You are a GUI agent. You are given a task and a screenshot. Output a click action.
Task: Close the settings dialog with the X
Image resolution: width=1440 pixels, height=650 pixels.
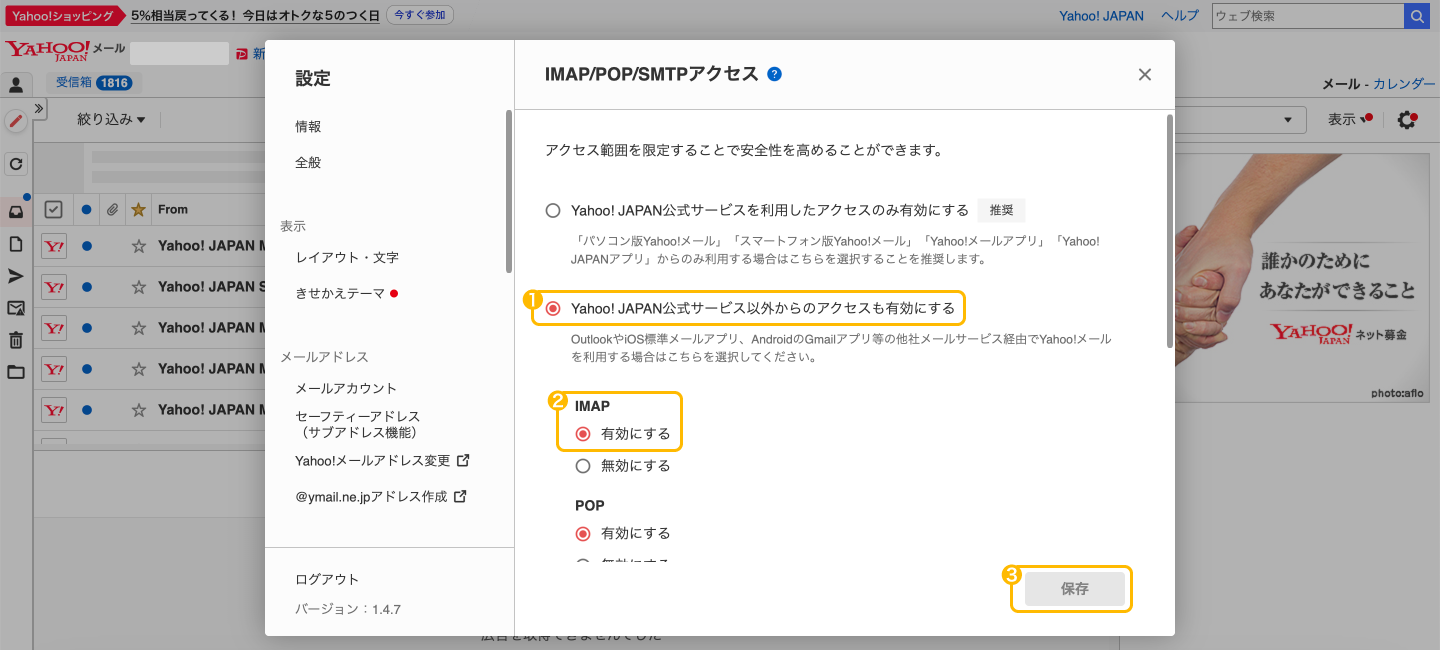[x=1145, y=75]
